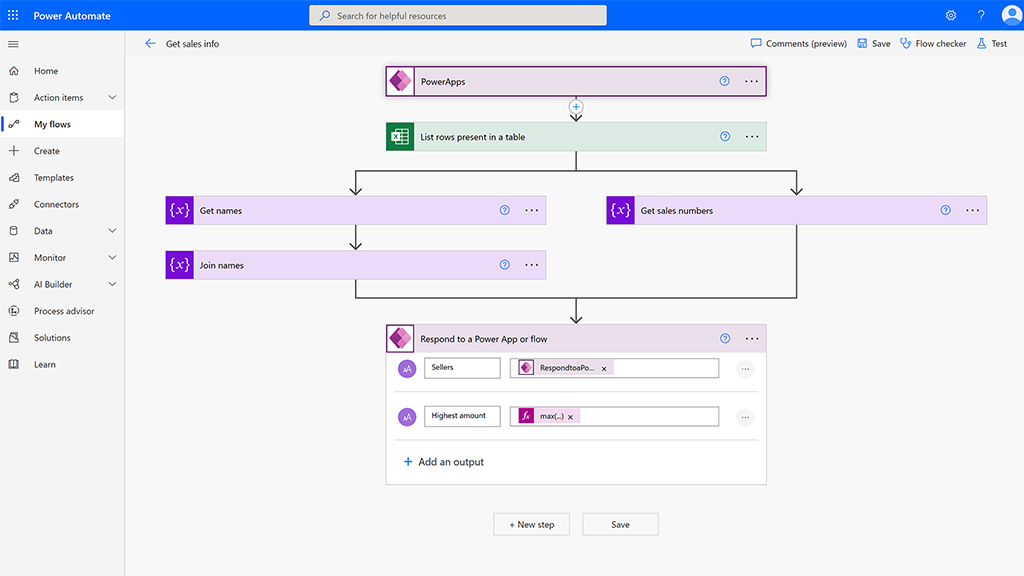Open the app launcher waffle icon
The height and width of the screenshot is (576, 1024).
(13, 15)
